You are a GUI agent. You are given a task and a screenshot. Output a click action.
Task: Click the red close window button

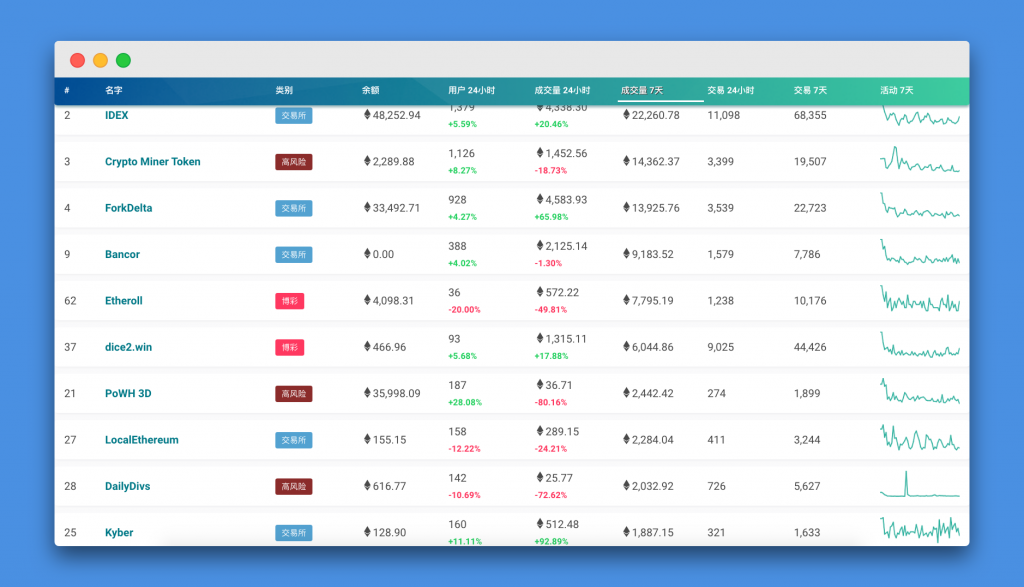coord(77,60)
